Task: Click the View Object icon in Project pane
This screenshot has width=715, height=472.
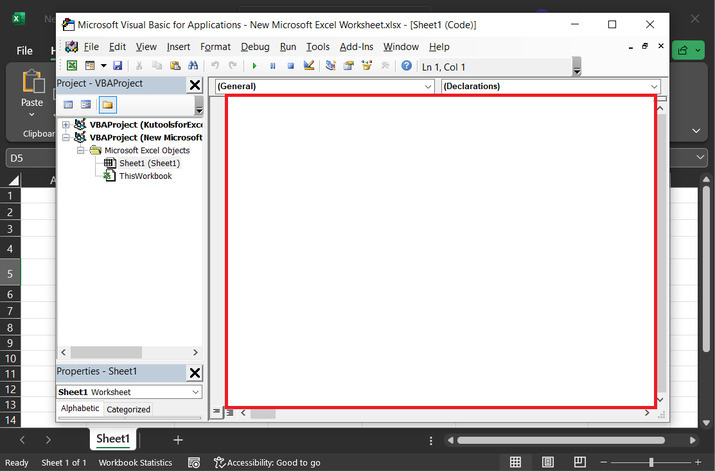Action: pyautogui.click(x=86, y=104)
